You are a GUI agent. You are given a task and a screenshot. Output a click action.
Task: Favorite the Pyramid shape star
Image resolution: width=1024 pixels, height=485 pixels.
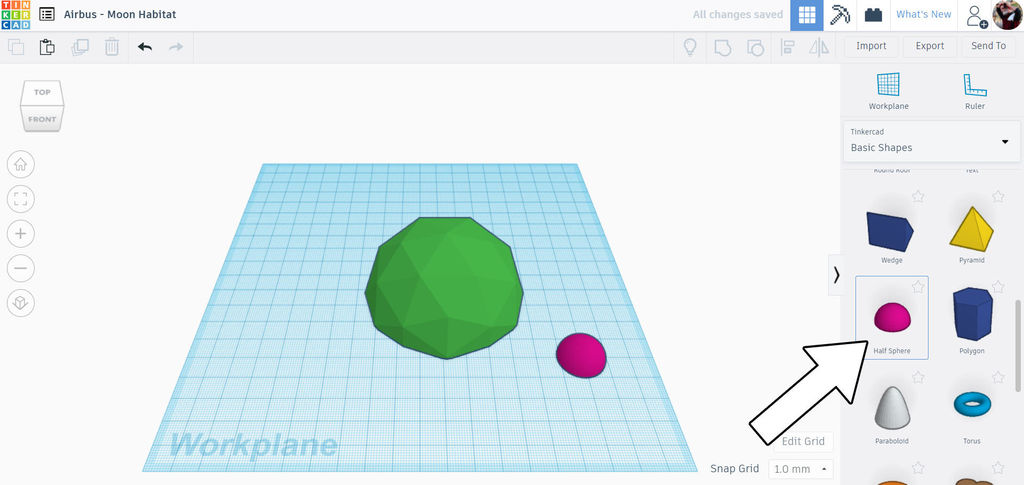coord(998,196)
